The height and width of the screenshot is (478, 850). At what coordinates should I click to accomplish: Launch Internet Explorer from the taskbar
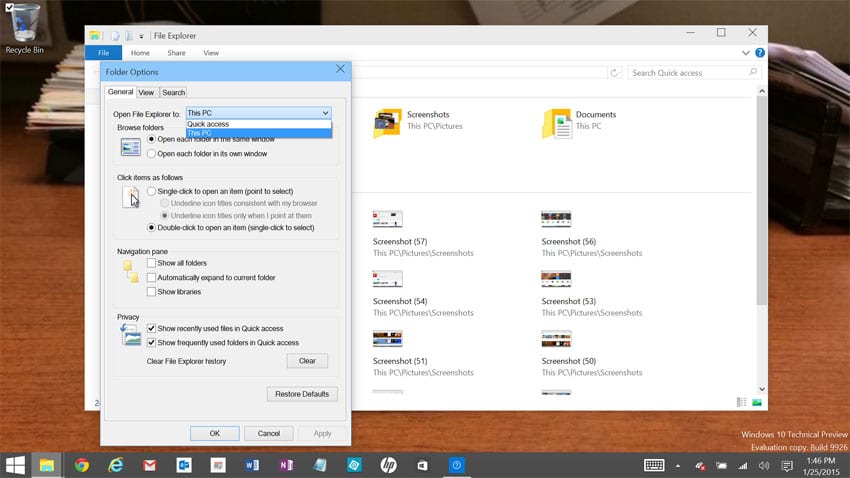(x=116, y=465)
